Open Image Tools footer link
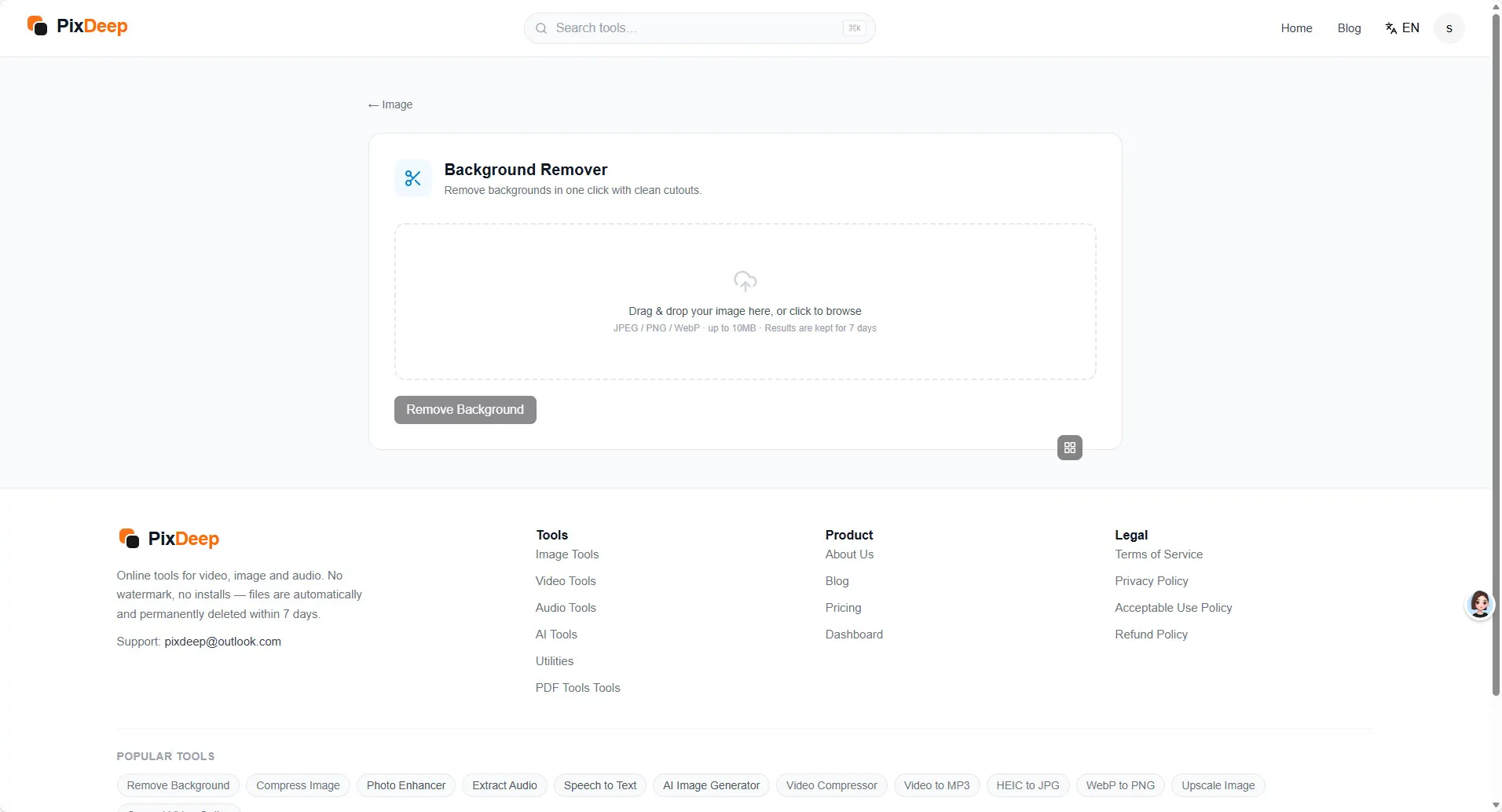This screenshot has width=1502, height=812. point(567,554)
